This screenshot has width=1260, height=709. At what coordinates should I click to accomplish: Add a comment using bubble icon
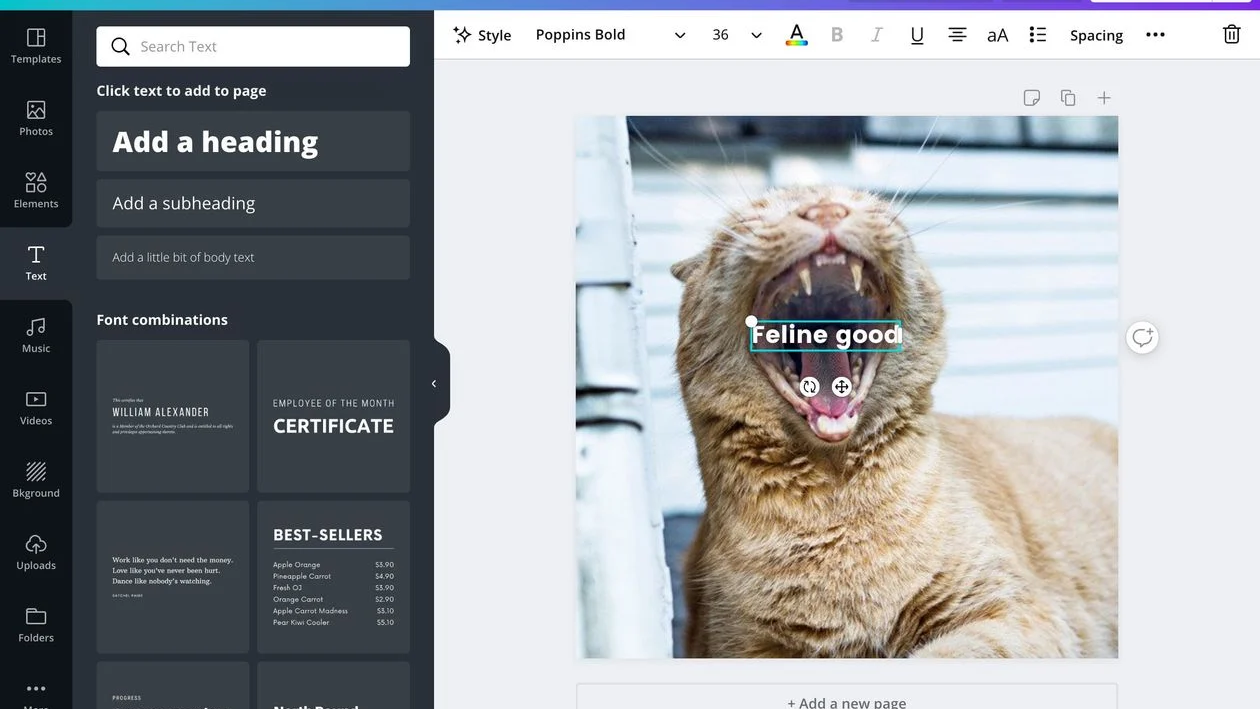click(1142, 337)
